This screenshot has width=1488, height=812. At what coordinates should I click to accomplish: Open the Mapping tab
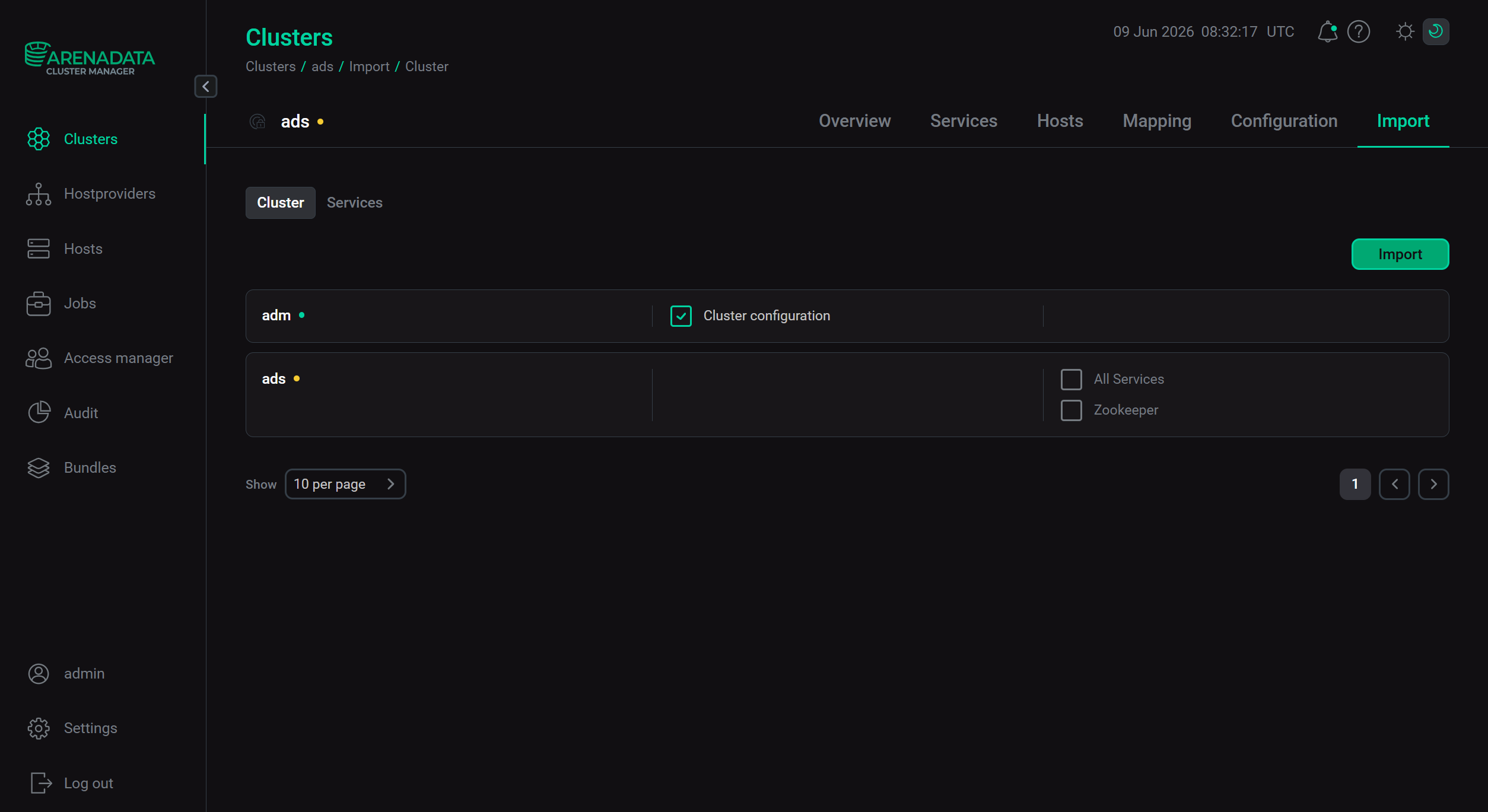(x=1157, y=121)
